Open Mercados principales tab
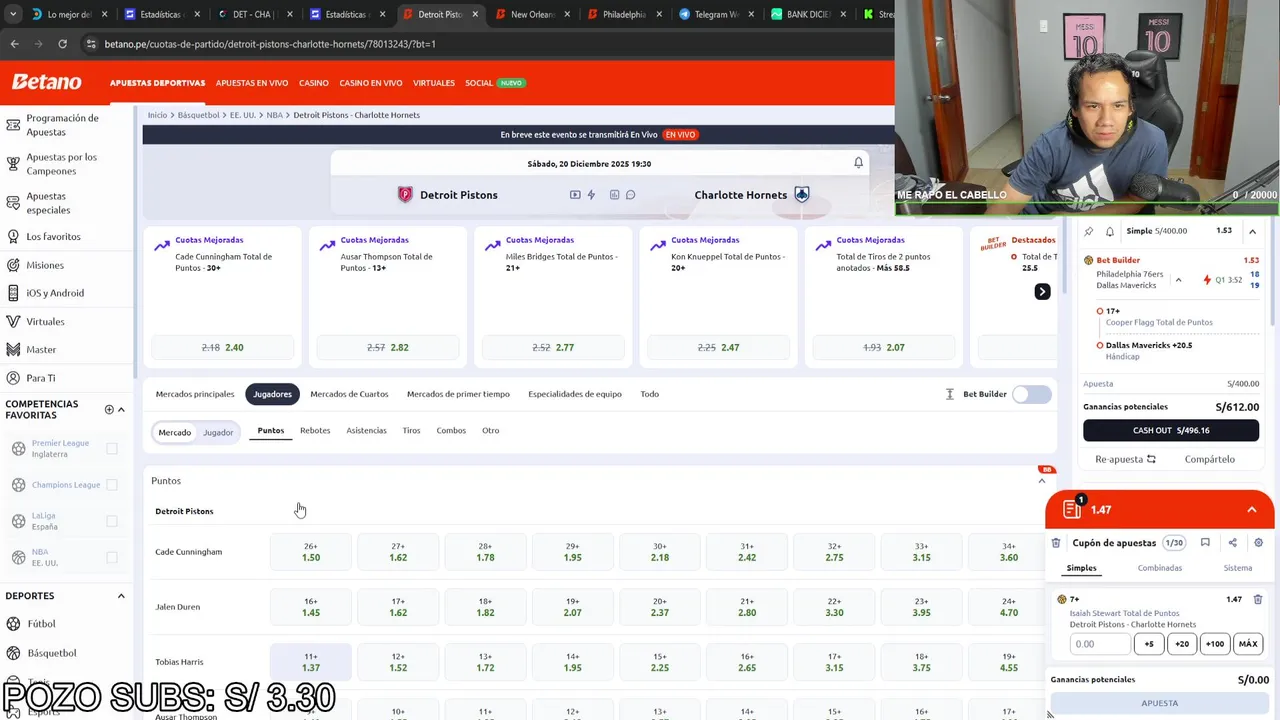The image size is (1280, 720). [x=195, y=394]
